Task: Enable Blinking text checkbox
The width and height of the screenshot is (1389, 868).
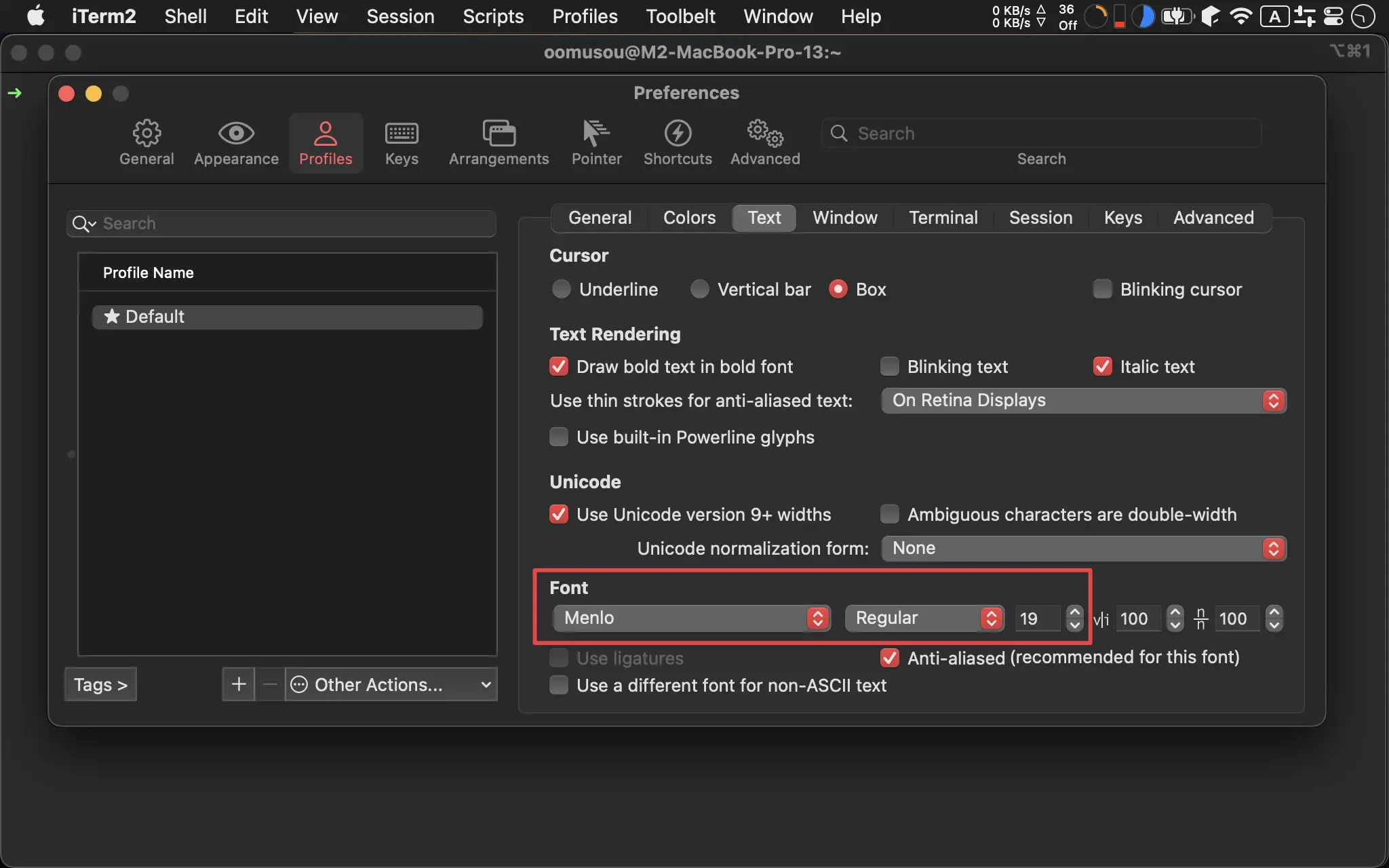Action: [890, 367]
